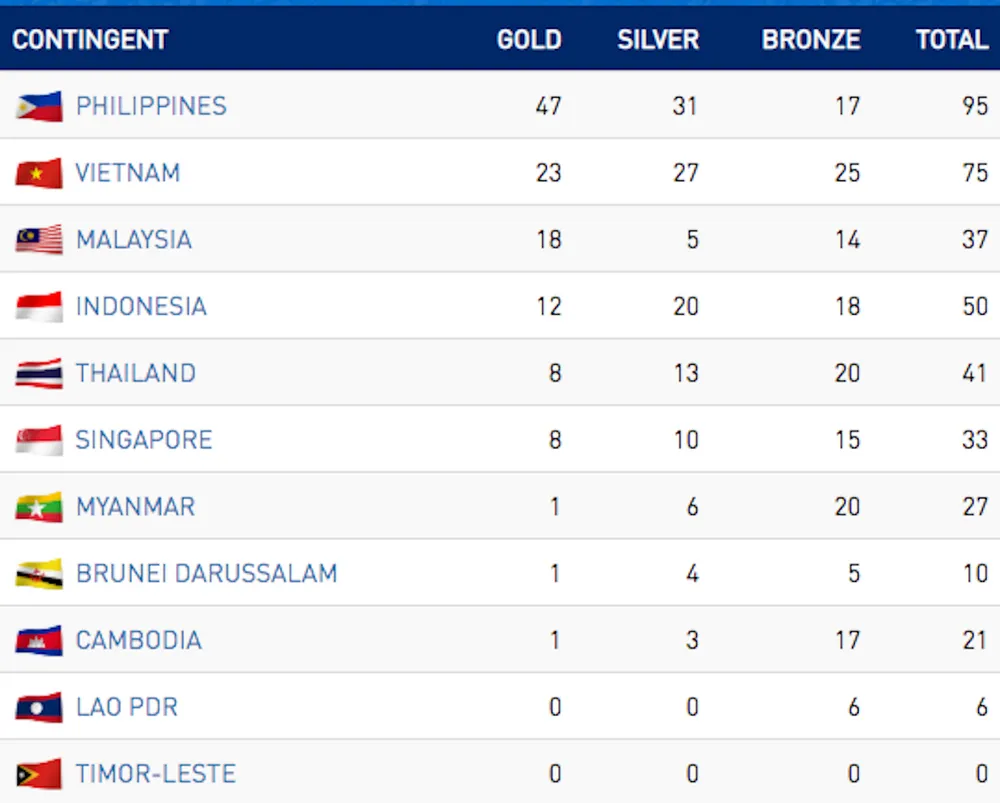
Task: Open the PHILIPPINES contingent link
Action: (x=151, y=106)
